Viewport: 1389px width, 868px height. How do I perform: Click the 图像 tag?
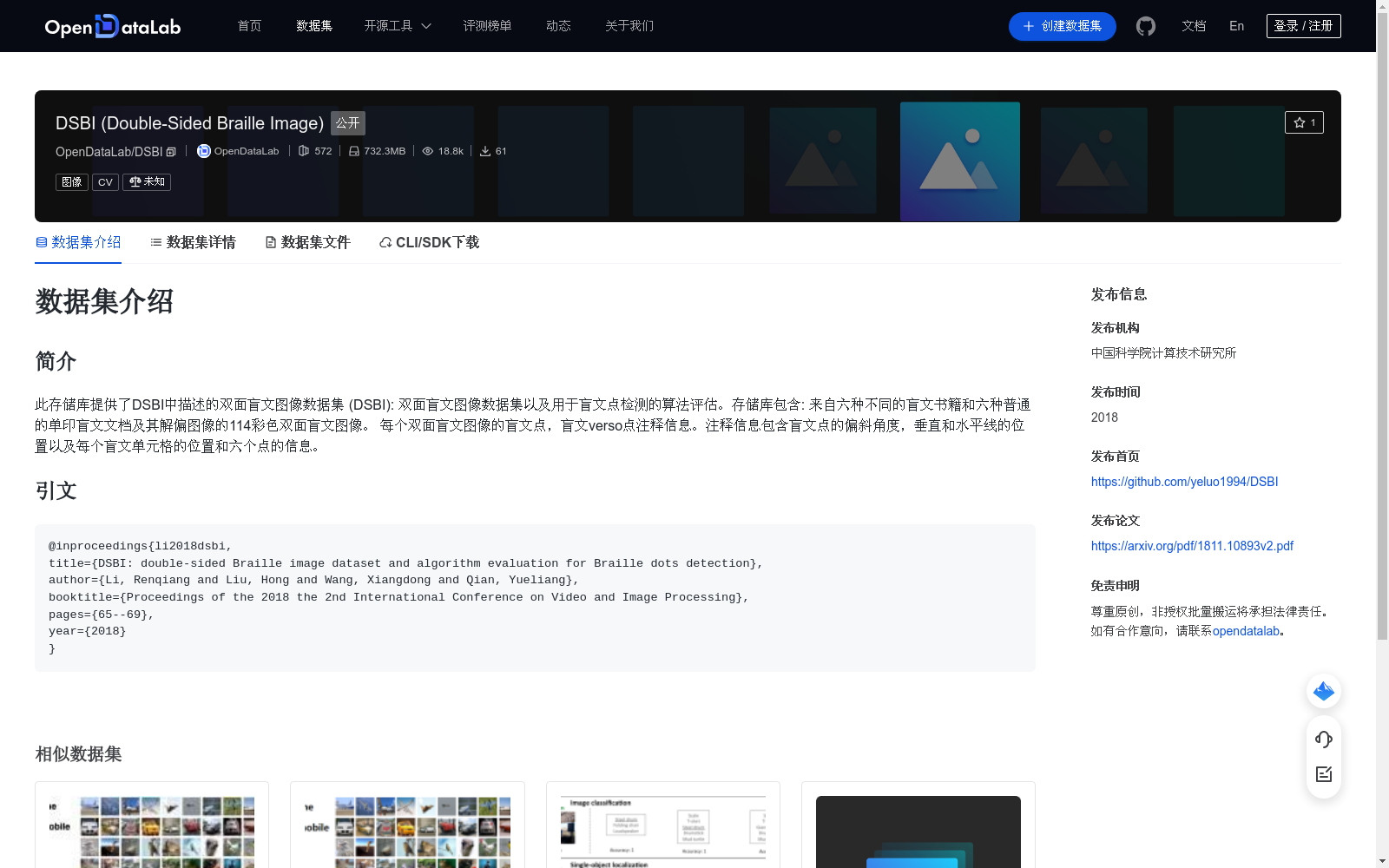(72, 182)
